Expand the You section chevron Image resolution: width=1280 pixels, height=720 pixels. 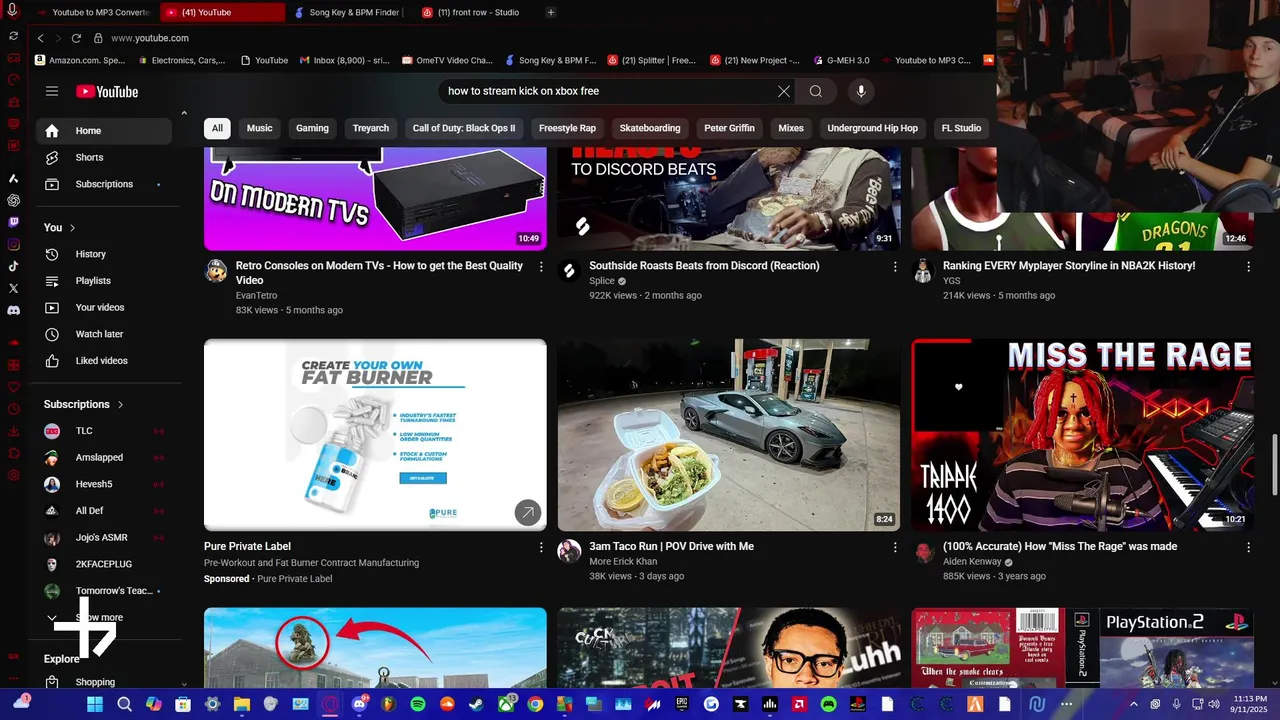pyautogui.click(x=73, y=228)
